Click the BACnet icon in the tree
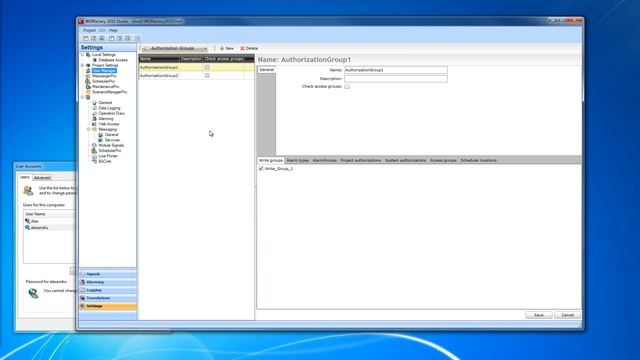 point(95,161)
